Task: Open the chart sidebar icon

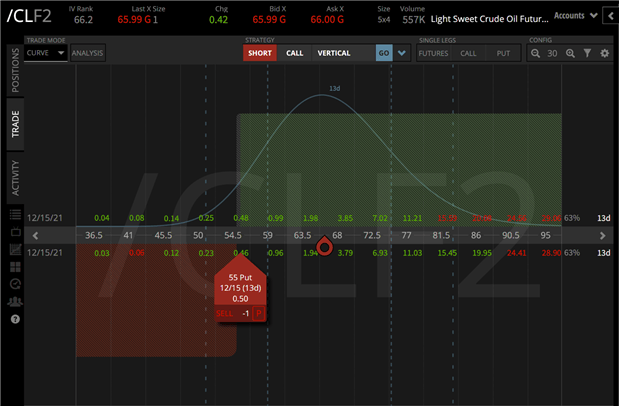Action: click(x=15, y=250)
